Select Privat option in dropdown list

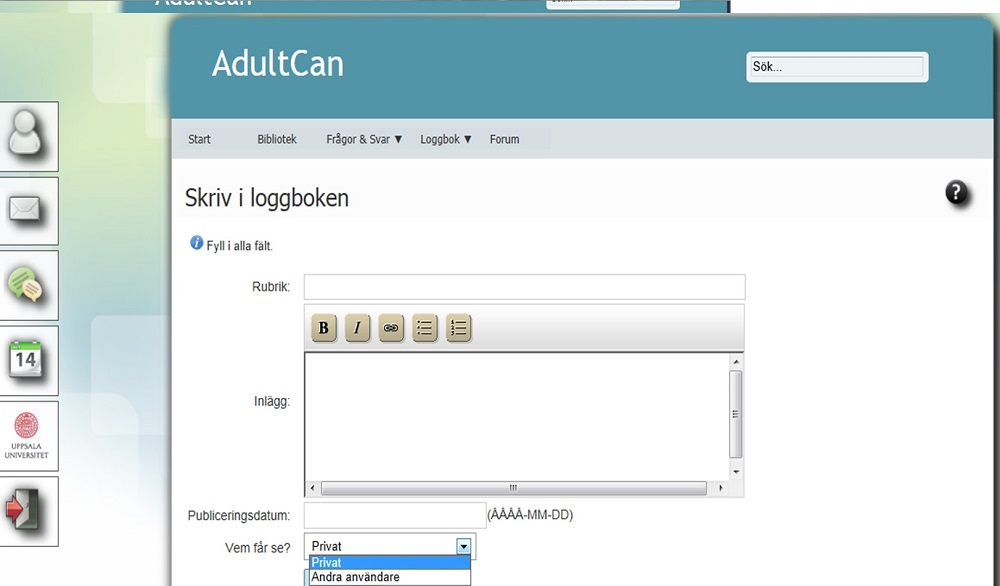[390, 562]
